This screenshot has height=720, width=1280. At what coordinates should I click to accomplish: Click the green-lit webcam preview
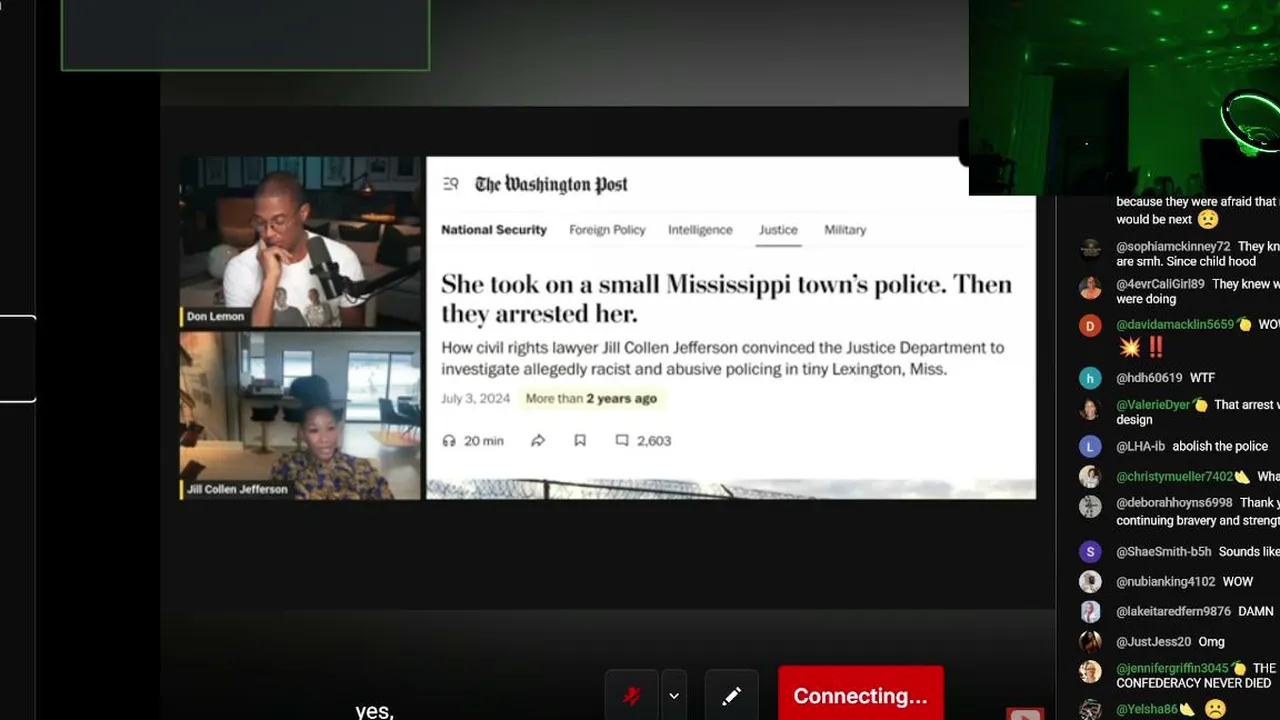1124,97
